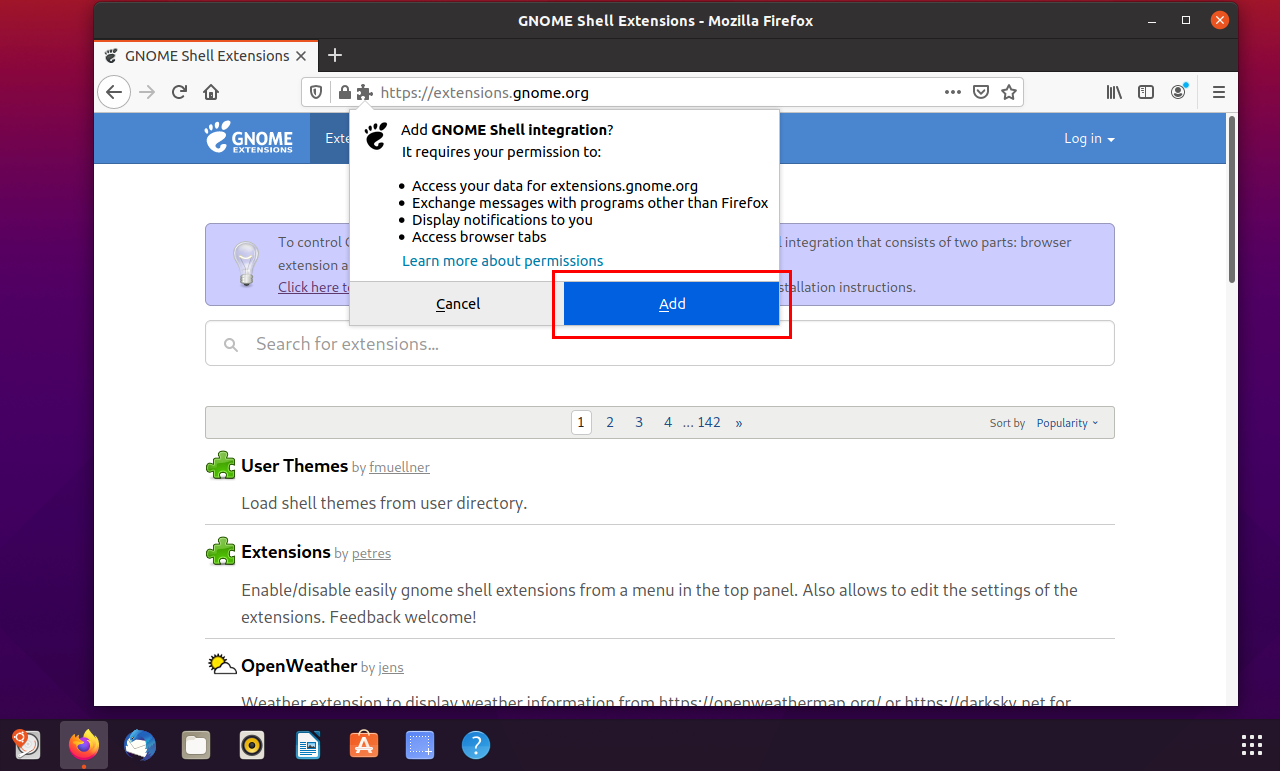Image resolution: width=1280 pixels, height=771 pixels.
Task: Click the padlock site security icon
Action: (344, 92)
